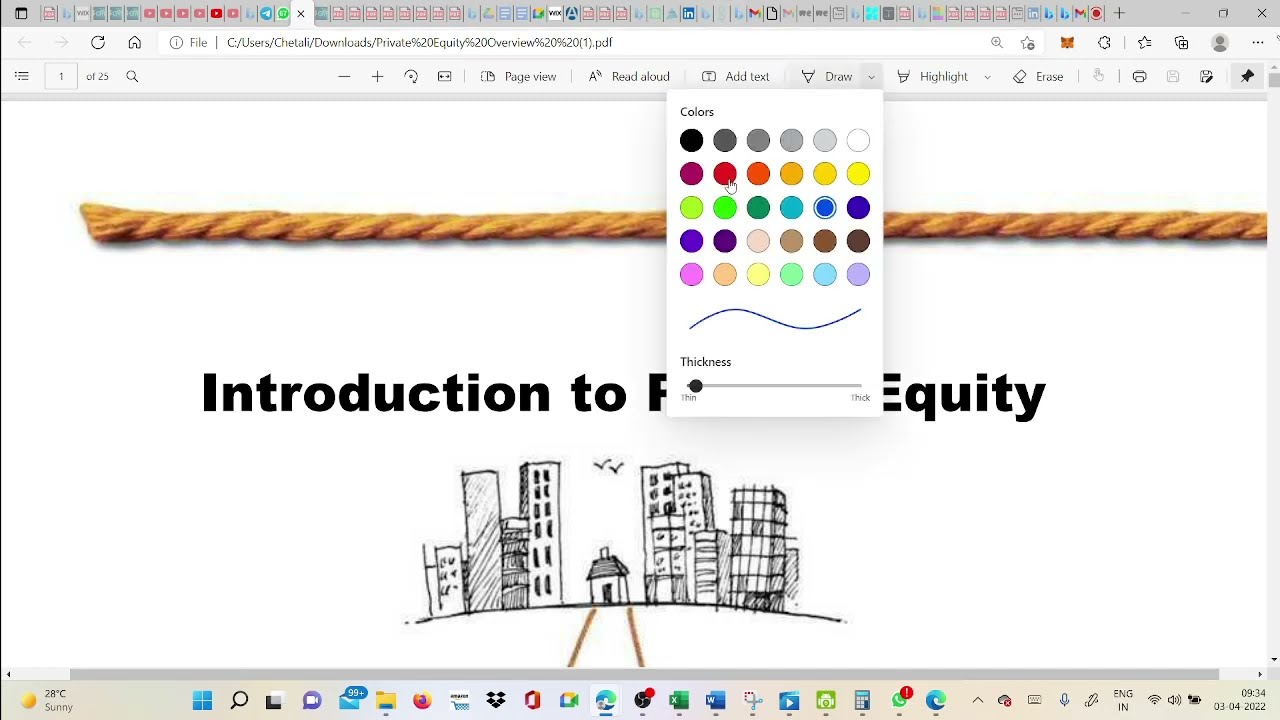Activate the Draw tool
The image size is (1280, 720).
827,76
